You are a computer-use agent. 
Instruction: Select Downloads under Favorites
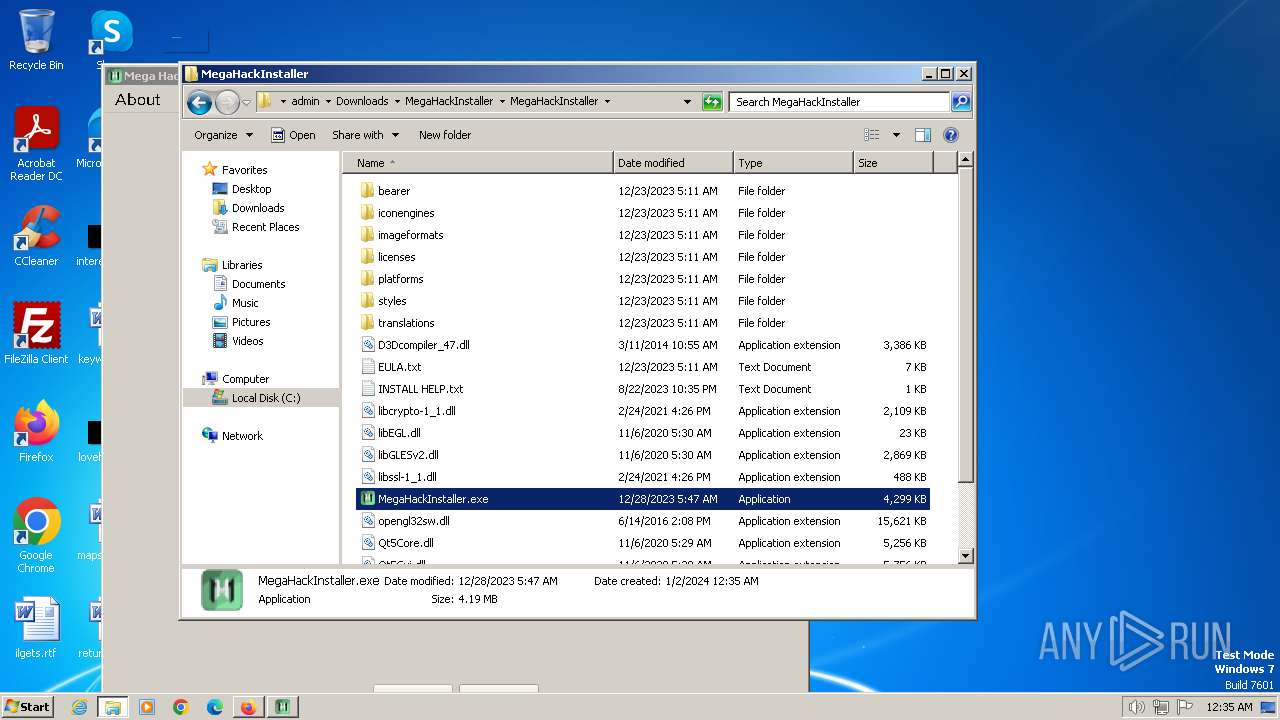pyautogui.click(x=258, y=208)
